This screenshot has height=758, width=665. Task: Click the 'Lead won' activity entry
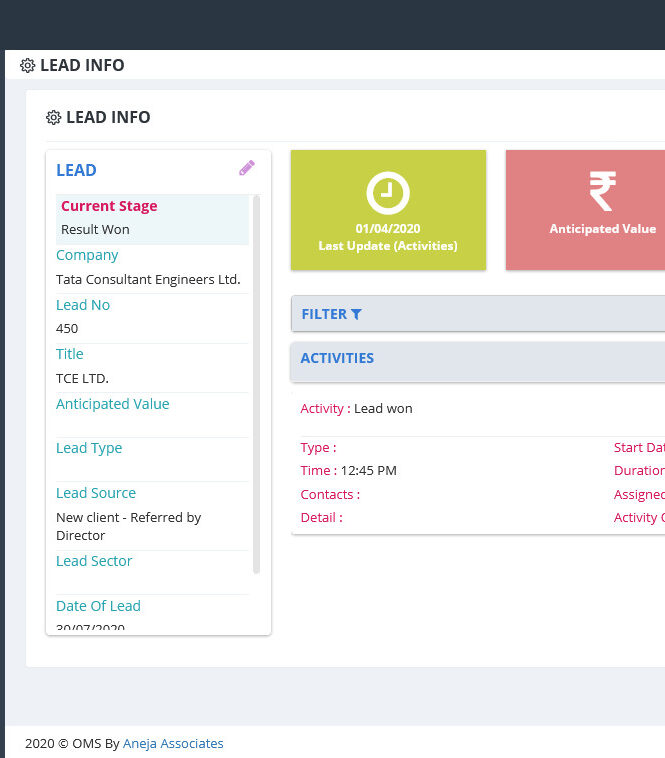coord(383,408)
